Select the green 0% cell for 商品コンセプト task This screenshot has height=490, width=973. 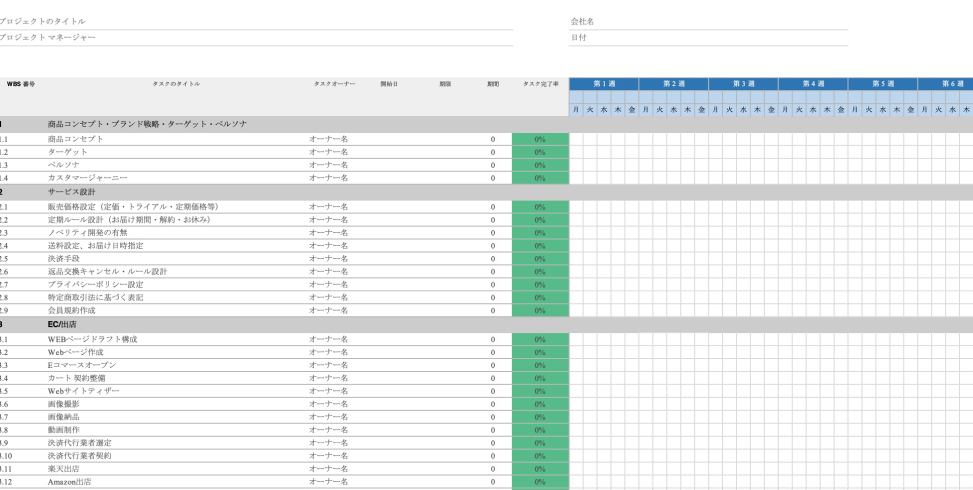(540, 139)
